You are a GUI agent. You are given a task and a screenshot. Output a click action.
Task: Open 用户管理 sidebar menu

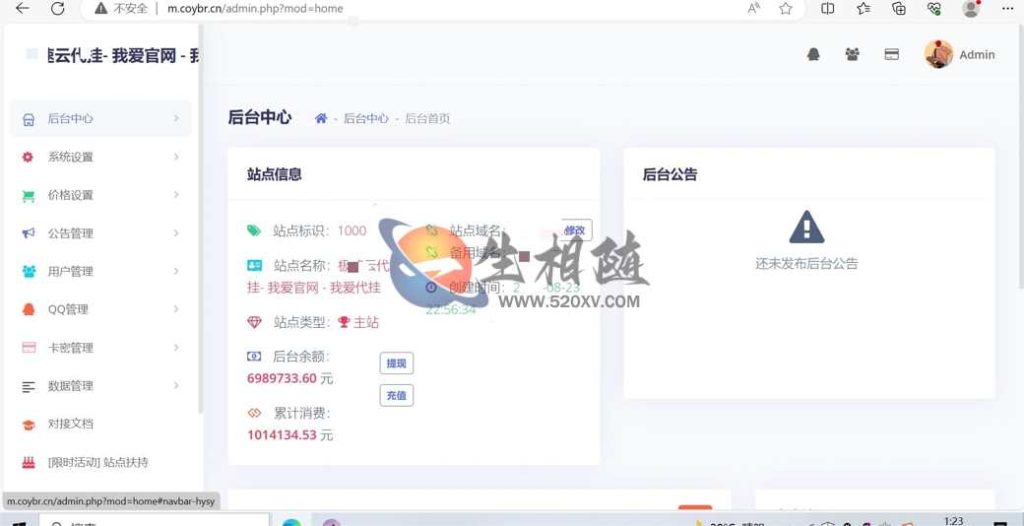click(101, 271)
